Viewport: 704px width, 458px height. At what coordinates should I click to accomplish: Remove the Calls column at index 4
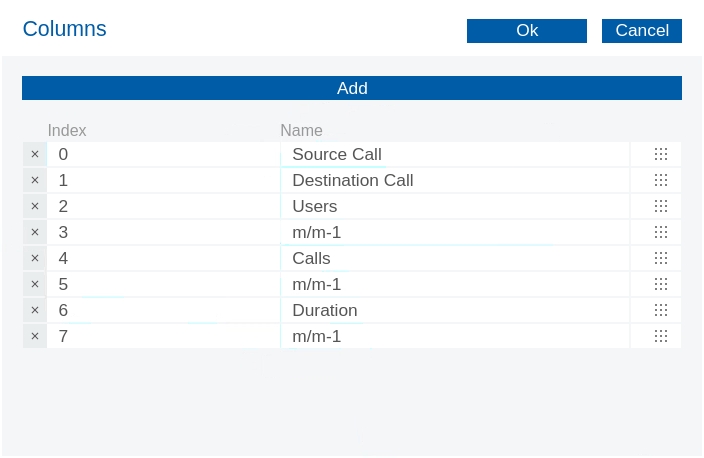(x=34, y=258)
